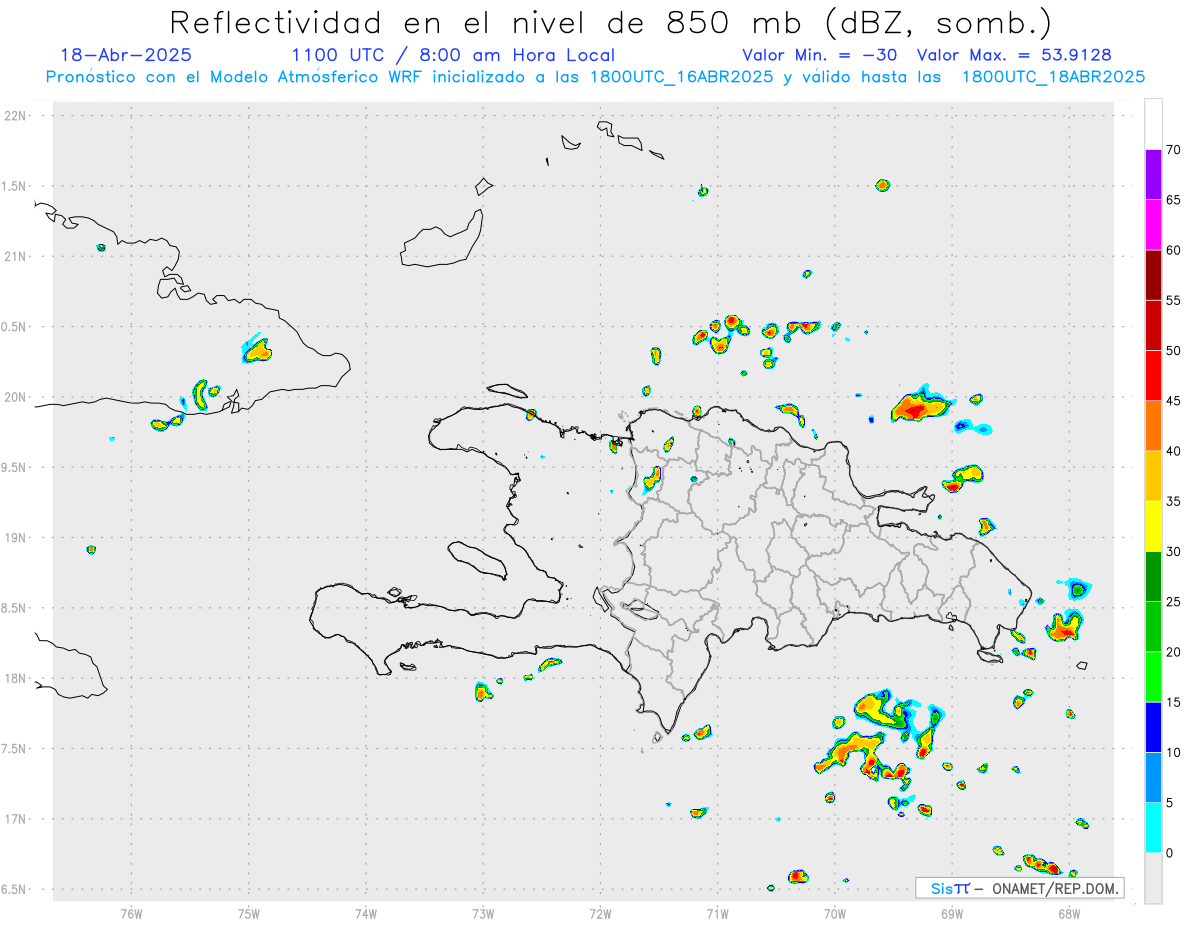Click the 73W longitude axis label
Image resolution: width=1200 pixels, height=927 pixels.
coord(483,913)
